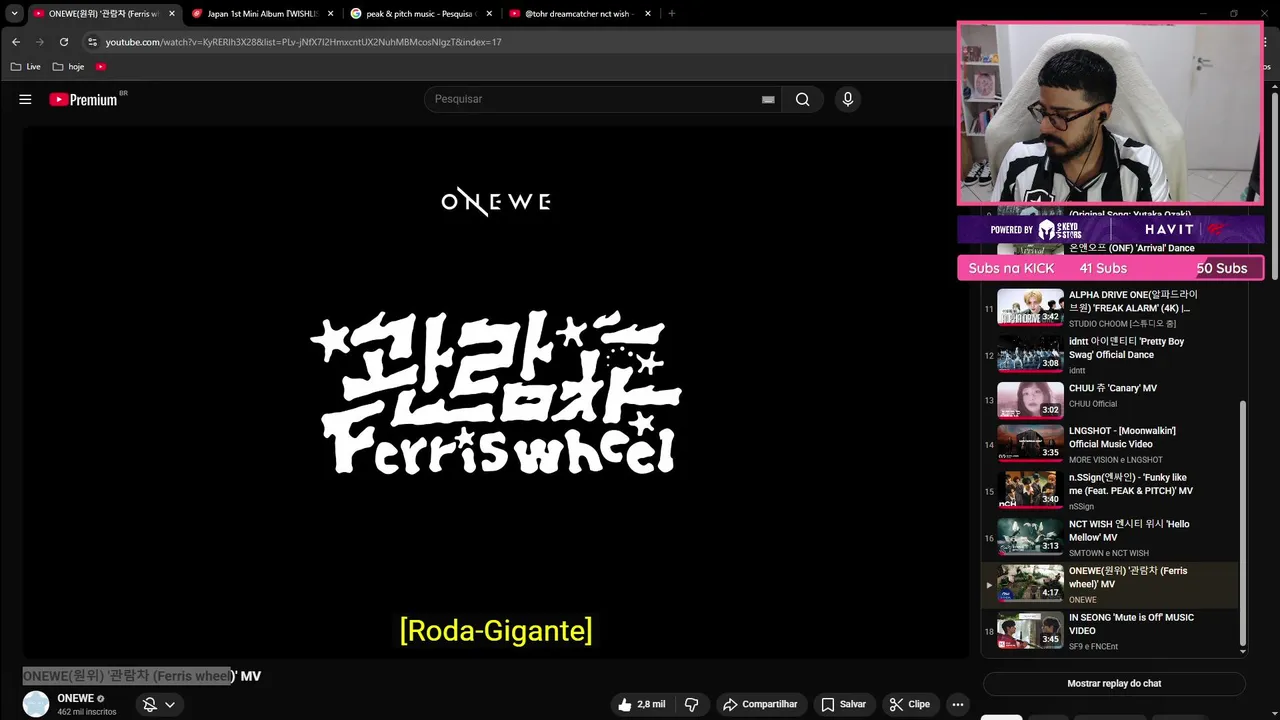Click 'SMTOWN e NCT WISH' channel text
The height and width of the screenshot is (720, 1280).
pos(1109,553)
